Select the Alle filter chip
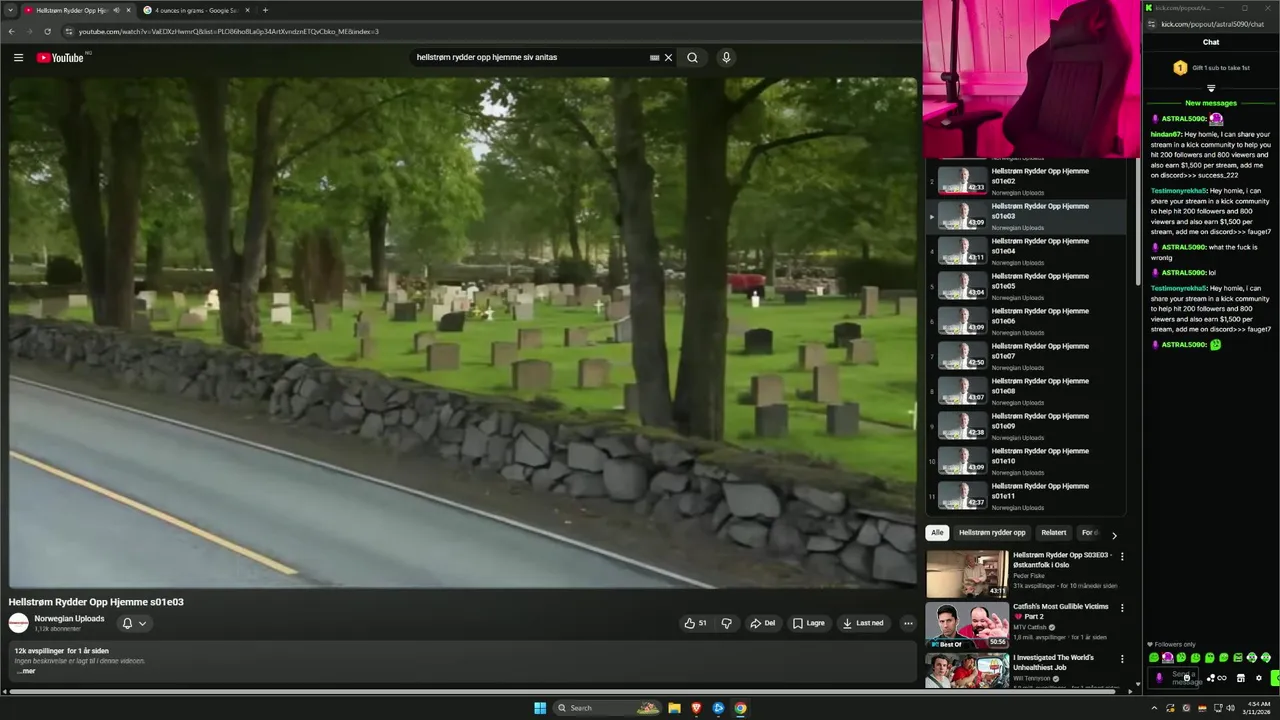Viewport: 1280px width, 720px height. [x=937, y=533]
